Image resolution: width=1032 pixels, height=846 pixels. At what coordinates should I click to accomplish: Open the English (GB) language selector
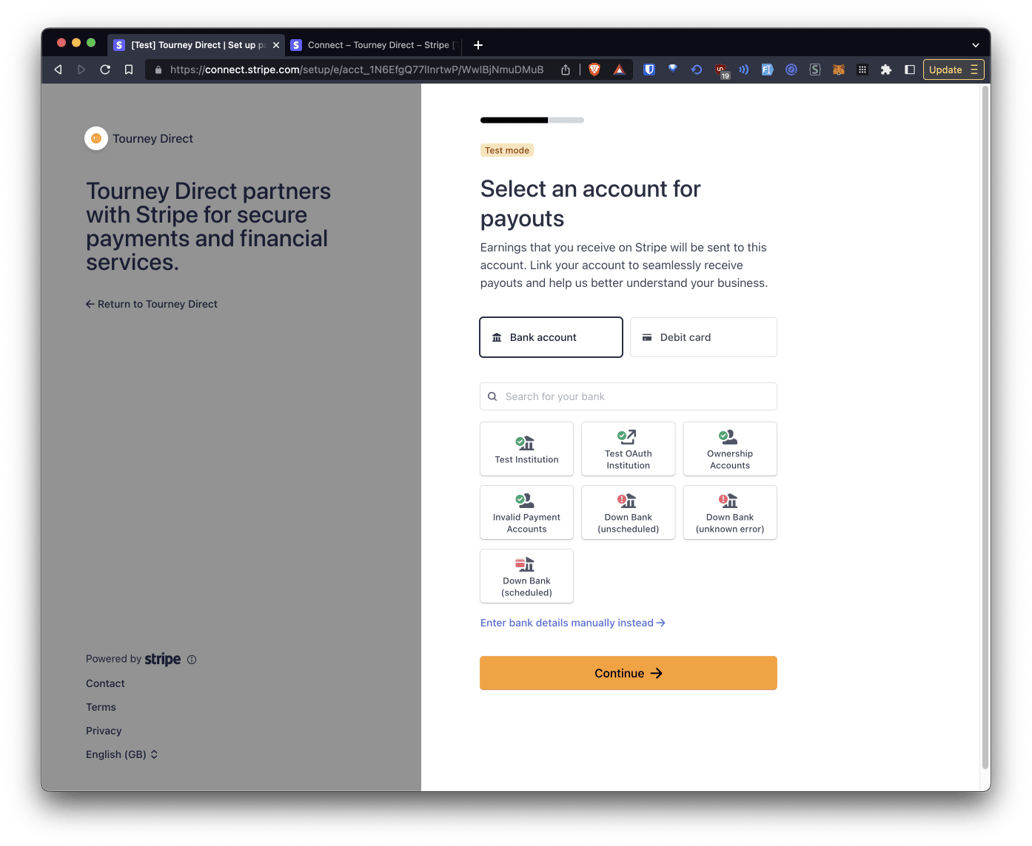(x=122, y=754)
